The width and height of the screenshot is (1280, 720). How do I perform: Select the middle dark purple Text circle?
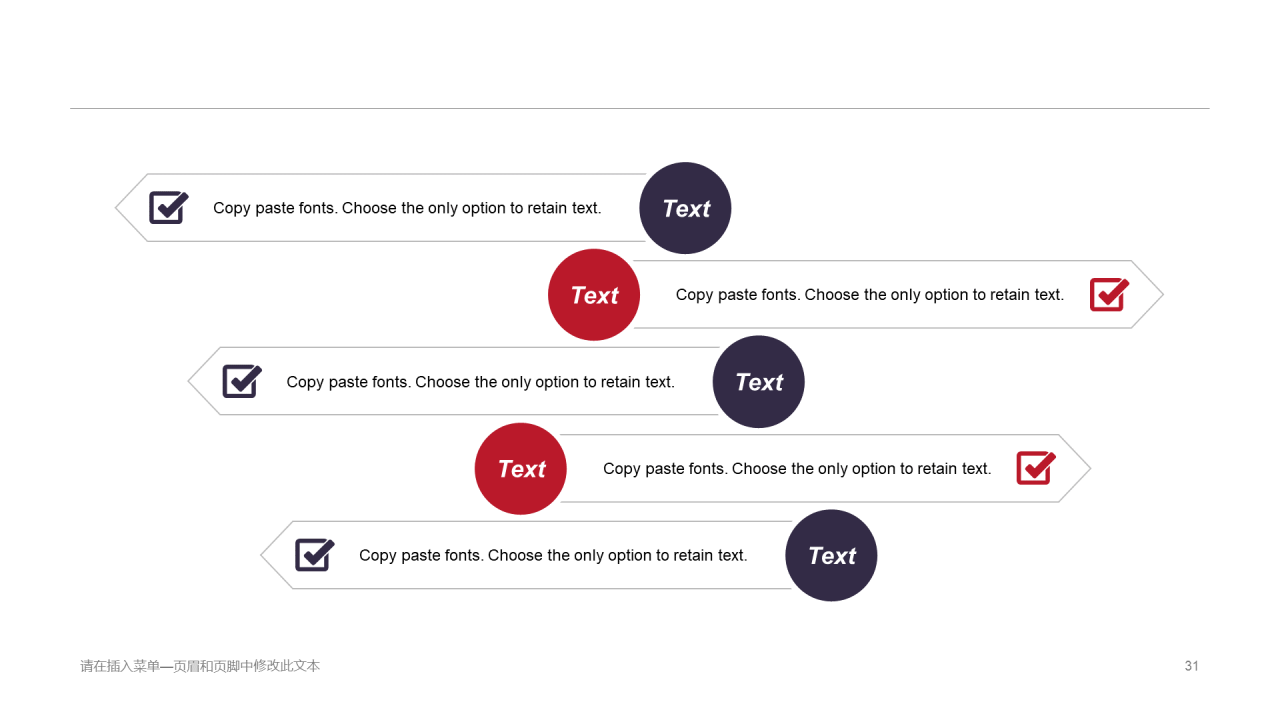(758, 382)
